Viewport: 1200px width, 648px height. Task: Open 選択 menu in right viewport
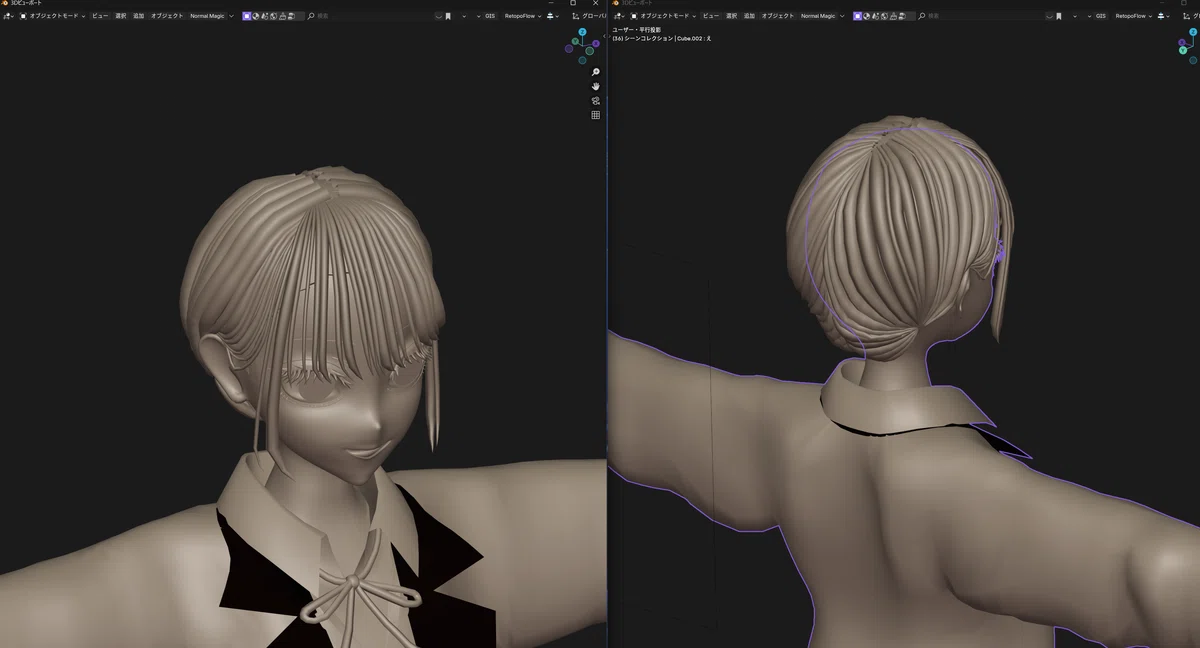point(732,16)
